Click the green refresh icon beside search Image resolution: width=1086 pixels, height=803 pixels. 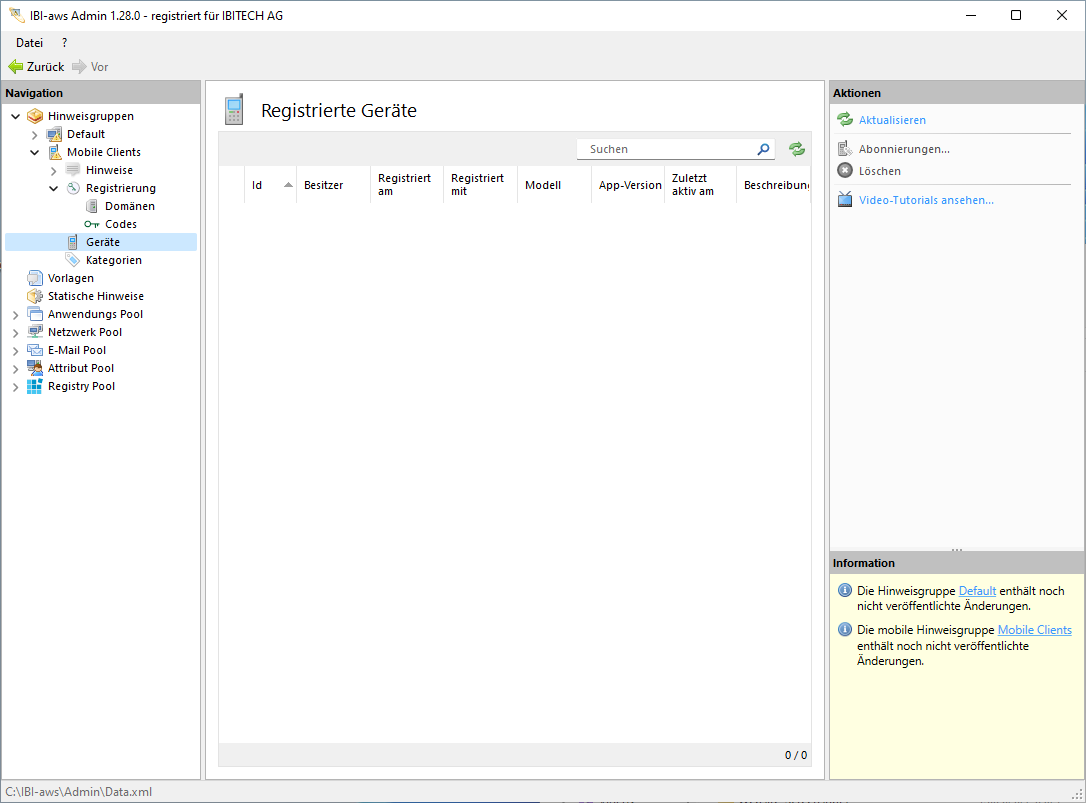tap(796, 149)
